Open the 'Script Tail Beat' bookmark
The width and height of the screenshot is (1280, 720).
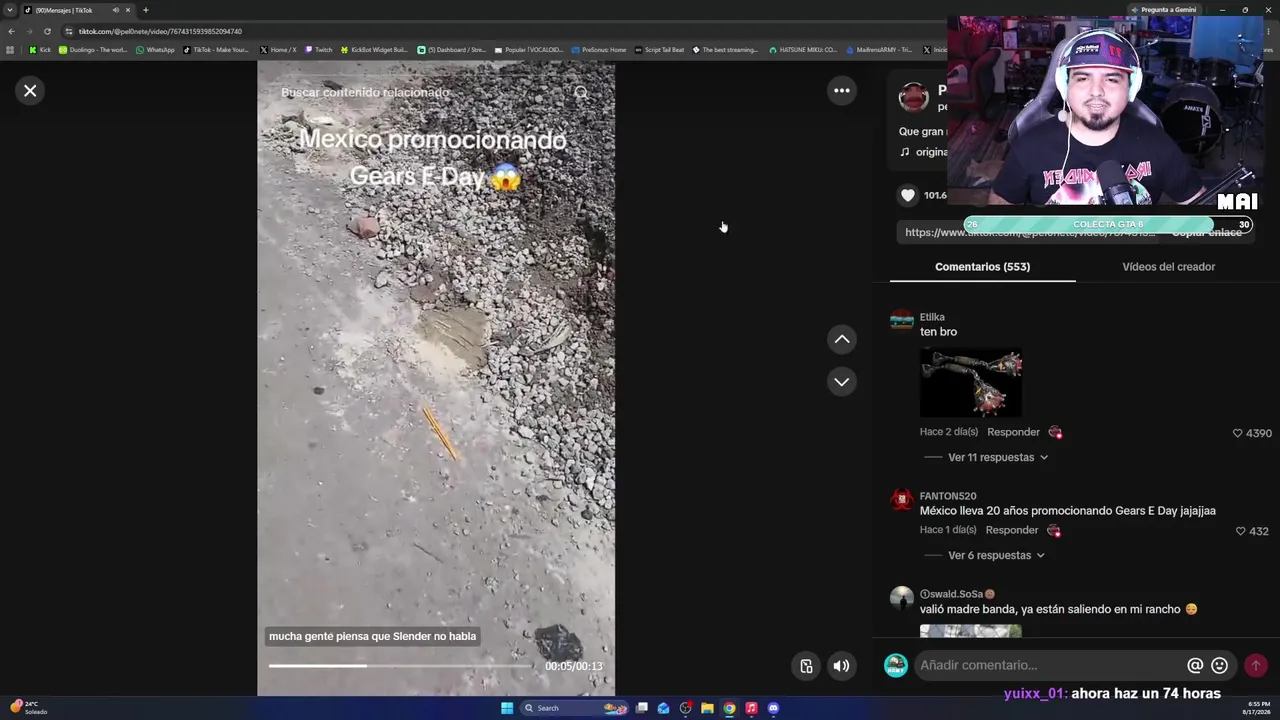pyautogui.click(x=660, y=50)
